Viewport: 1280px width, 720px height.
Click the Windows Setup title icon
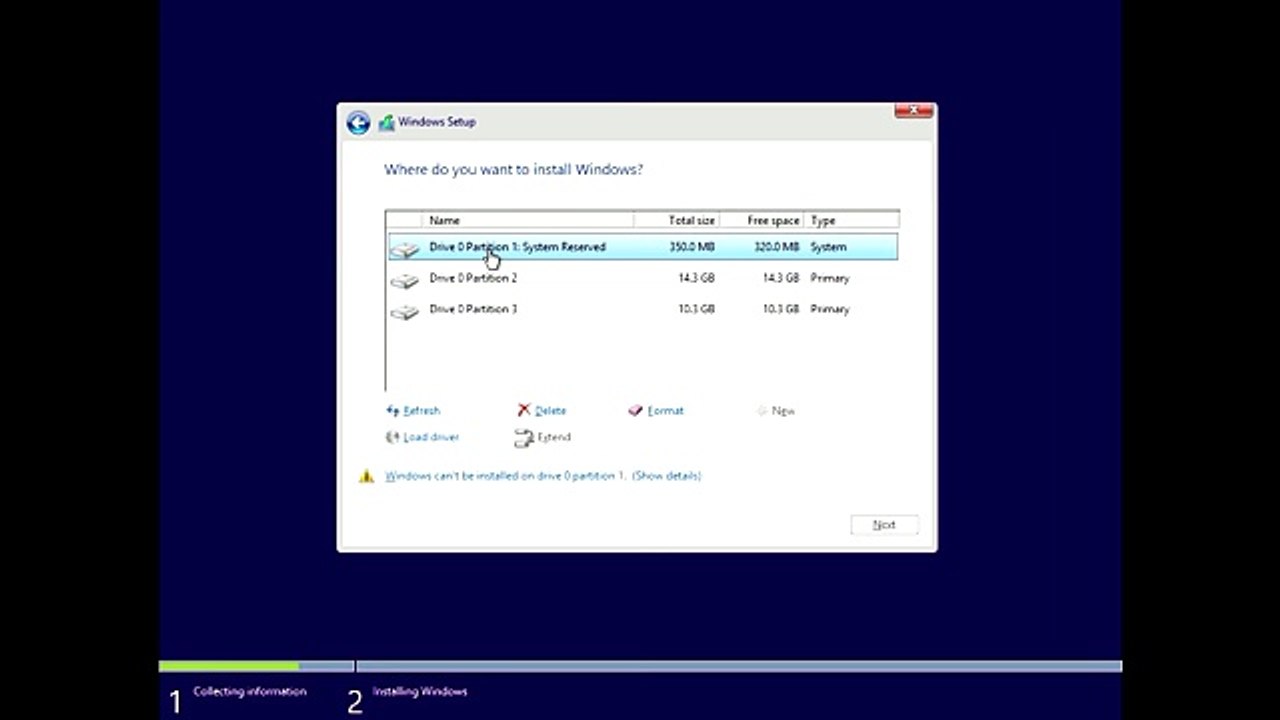pos(386,123)
